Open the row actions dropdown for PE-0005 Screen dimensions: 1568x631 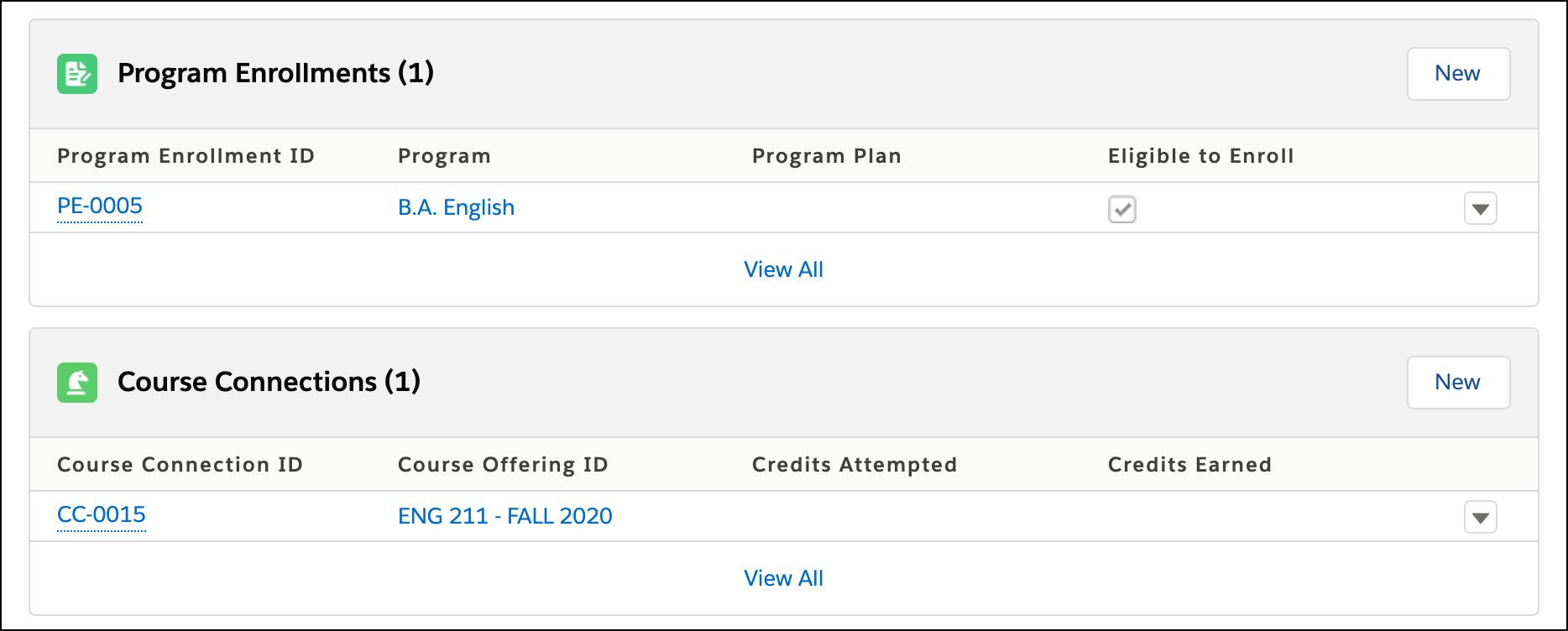pyautogui.click(x=1480, y=208)
